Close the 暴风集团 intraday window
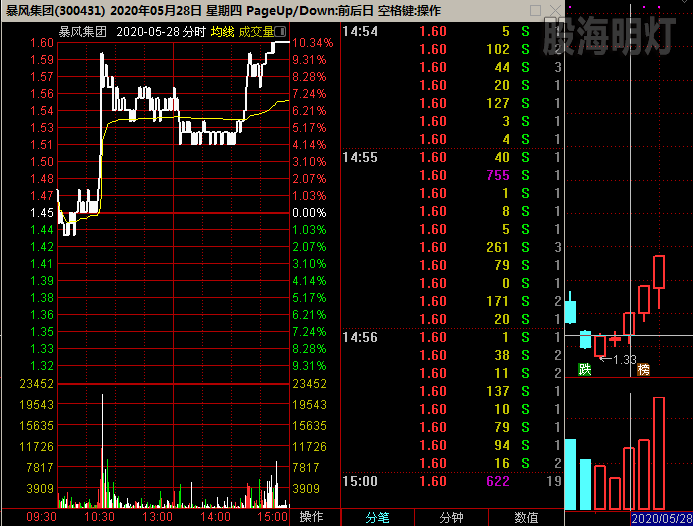 click(556, 10)
